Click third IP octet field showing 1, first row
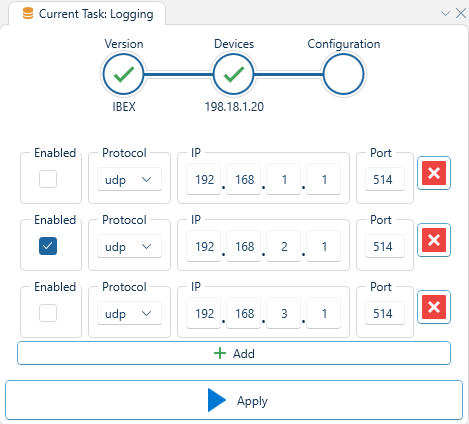The image size is (469, 424). pyautogui.click(x=284, y=179)
